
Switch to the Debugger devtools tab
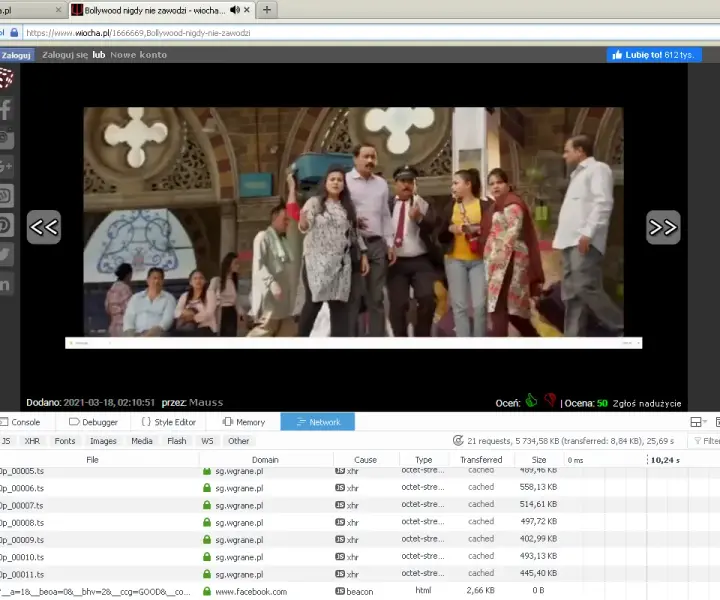[93, 422]
